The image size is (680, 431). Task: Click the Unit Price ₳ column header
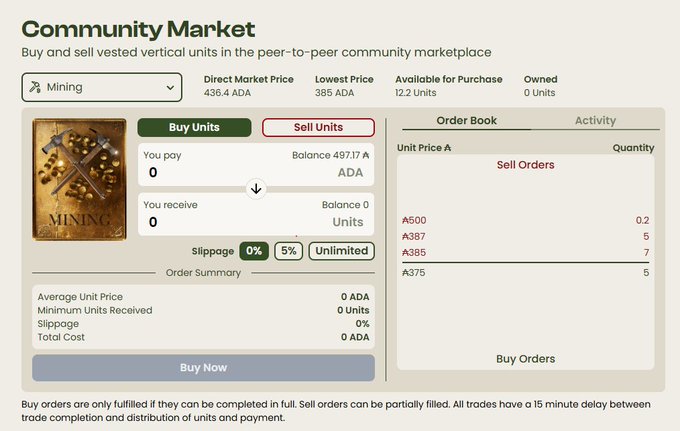[x=424, y=148]
